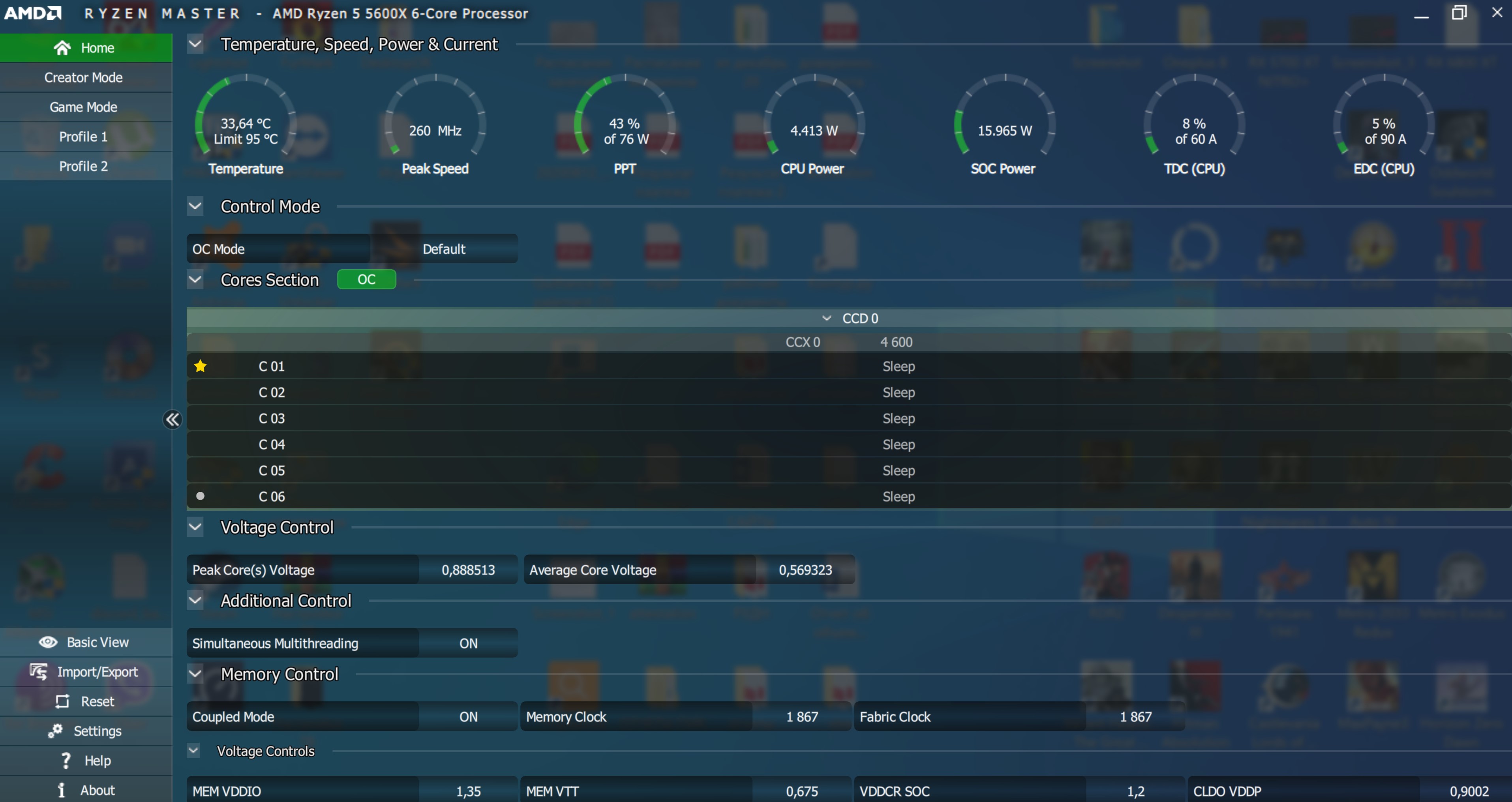Collapse Temperature, Speed, Power & Current section

[x=195, y=44]
